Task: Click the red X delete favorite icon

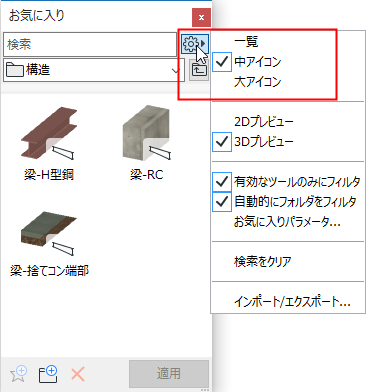Action: pos(78,374)
